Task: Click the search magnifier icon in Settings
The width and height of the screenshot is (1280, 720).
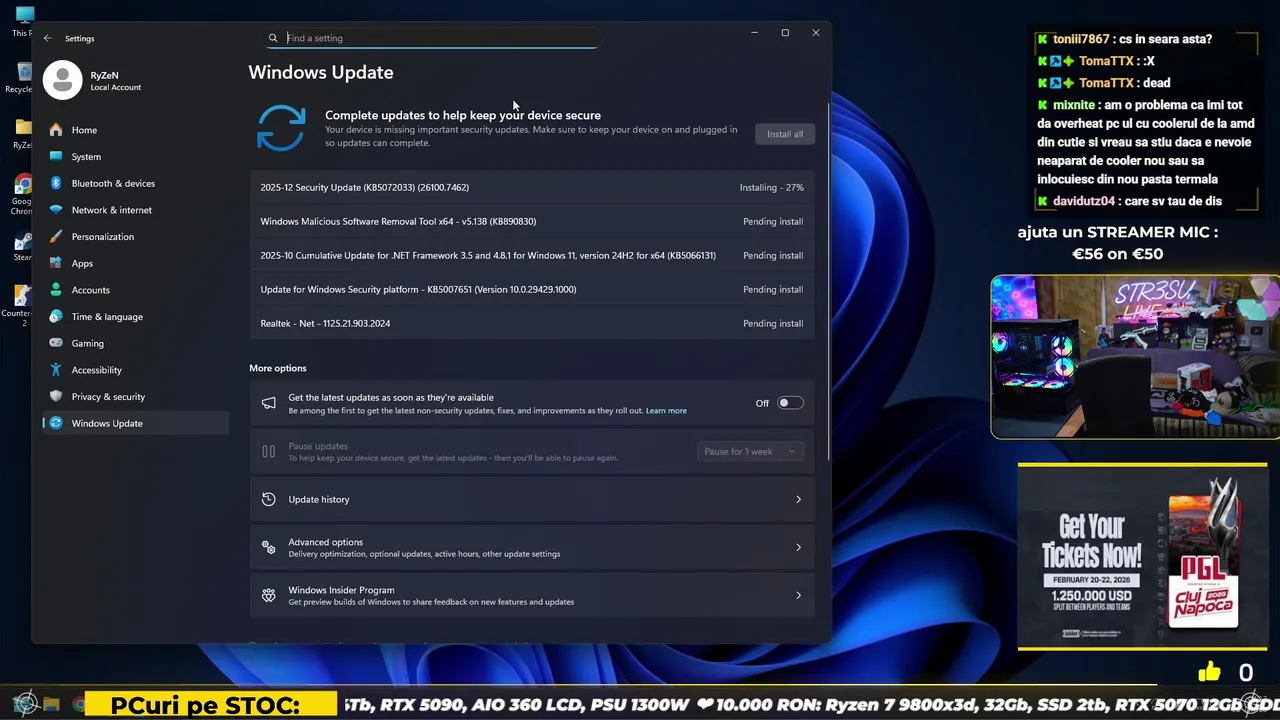Action: [273, 38]
